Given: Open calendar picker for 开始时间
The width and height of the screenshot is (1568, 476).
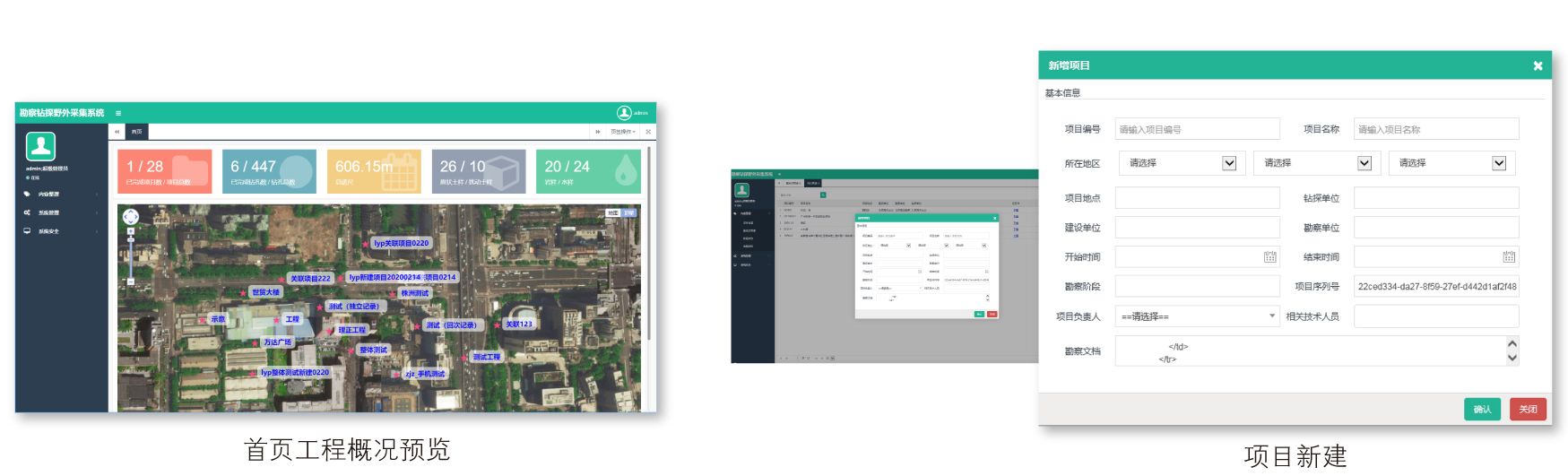Looking at the screenshot, I should tap(1269, 257).
